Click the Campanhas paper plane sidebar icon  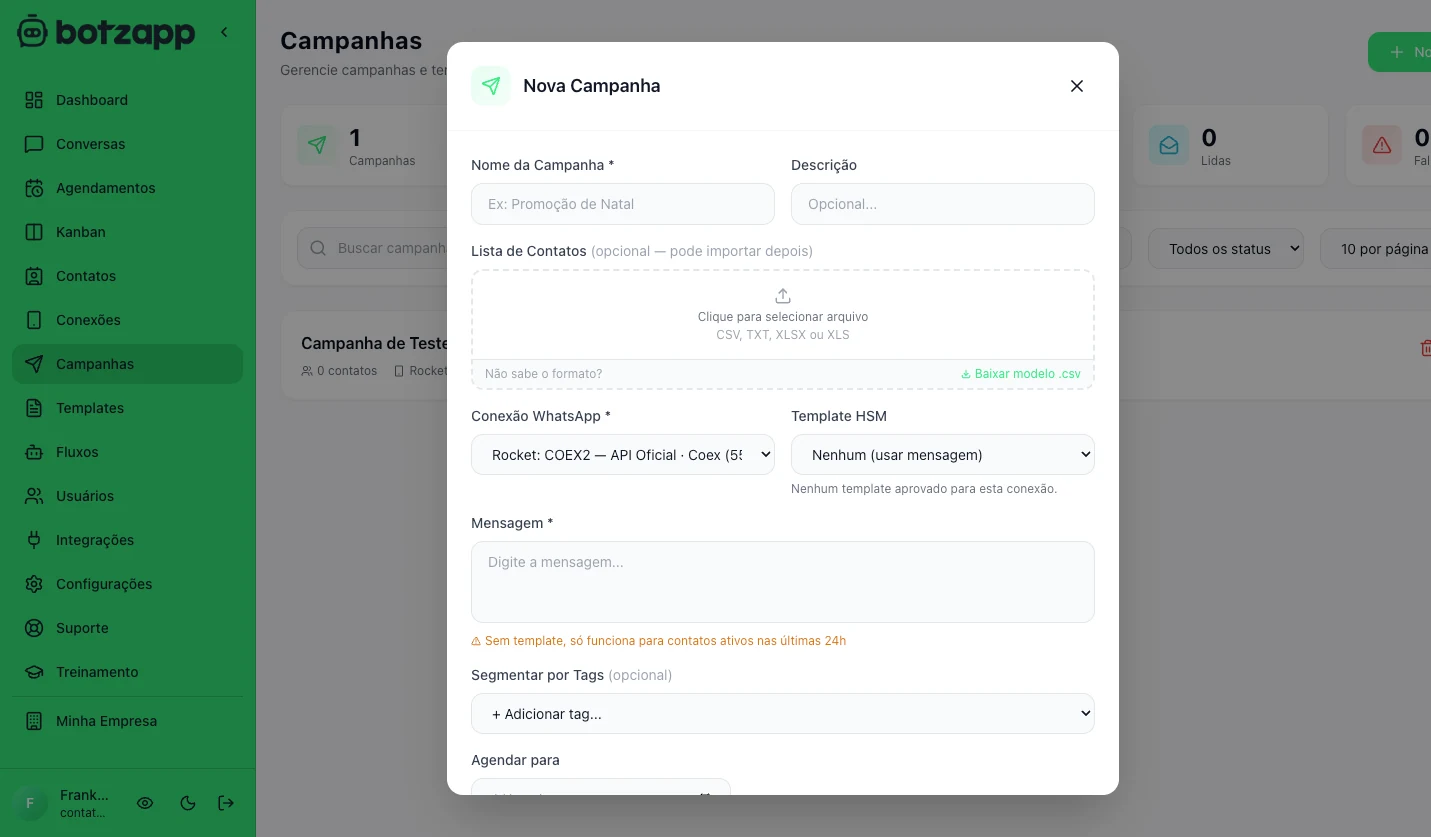click(x=34, y=364)
